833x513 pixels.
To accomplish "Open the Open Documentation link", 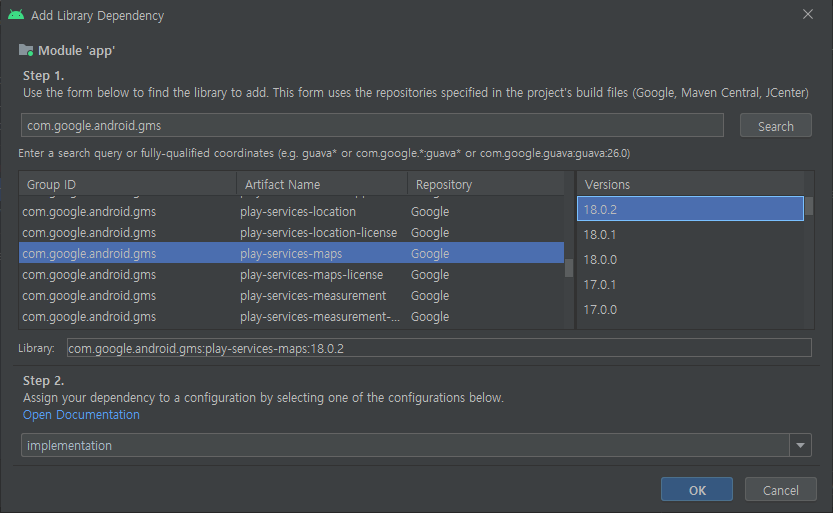I will pos(81,414).
